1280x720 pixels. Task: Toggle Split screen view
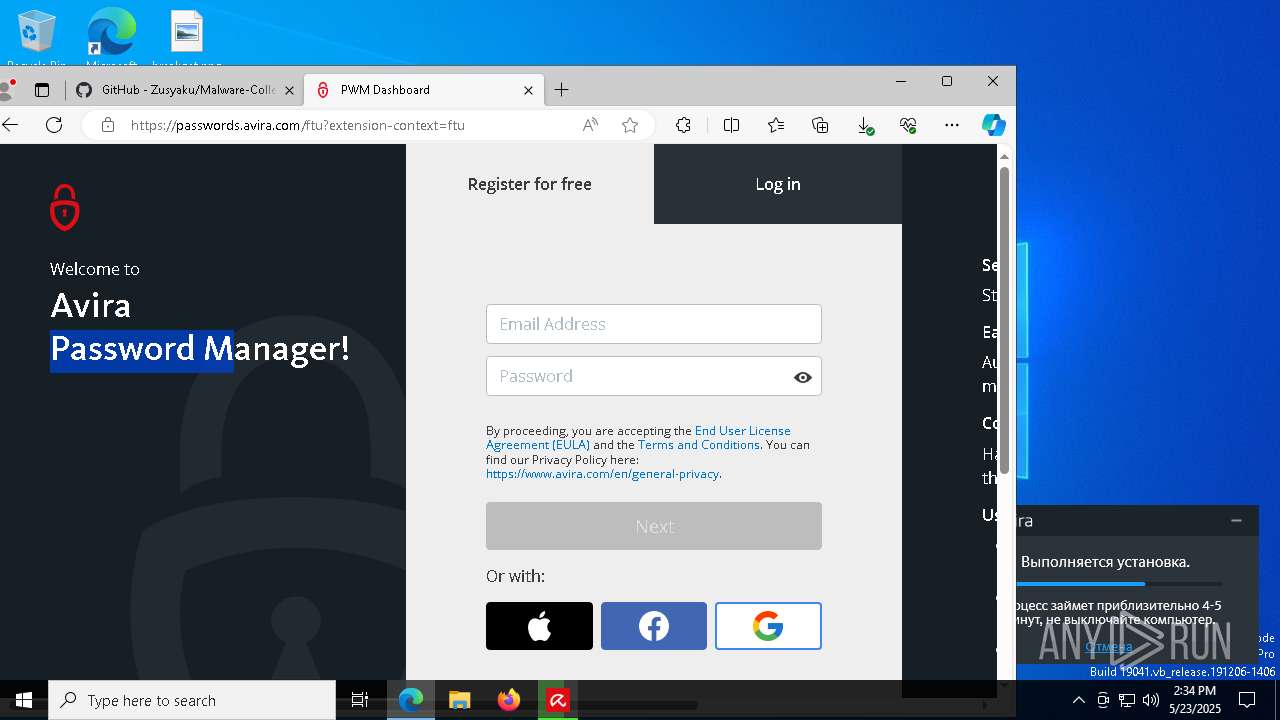[x=731, y=125]
